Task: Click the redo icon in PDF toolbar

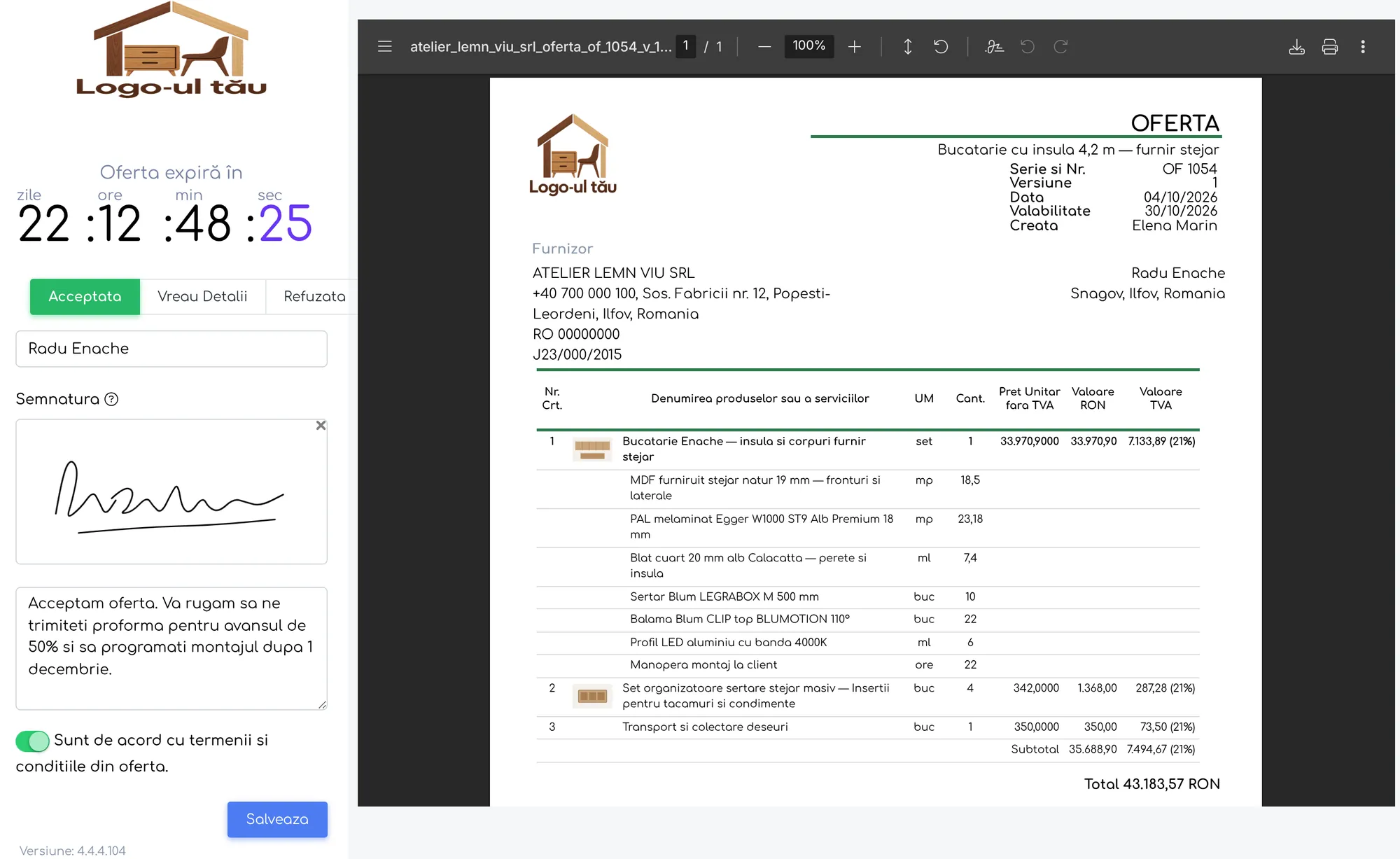Action: (x=1060, y=47)
